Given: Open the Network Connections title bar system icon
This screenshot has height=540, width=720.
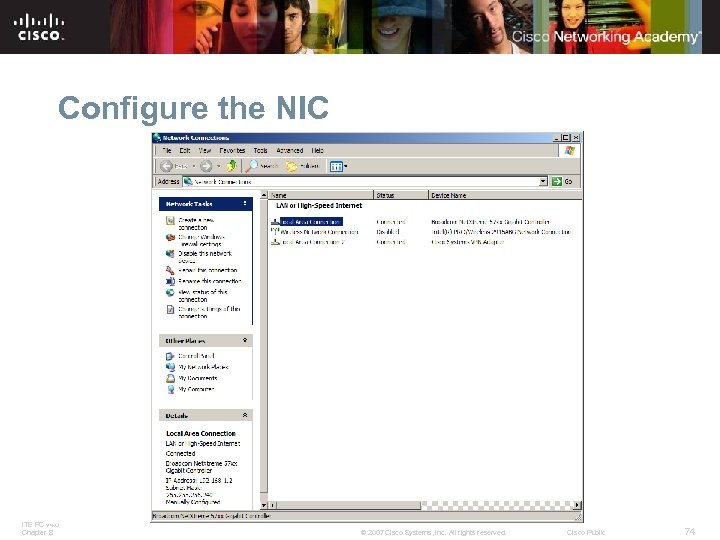Looking at the screenshot, I should coord(157,137).
